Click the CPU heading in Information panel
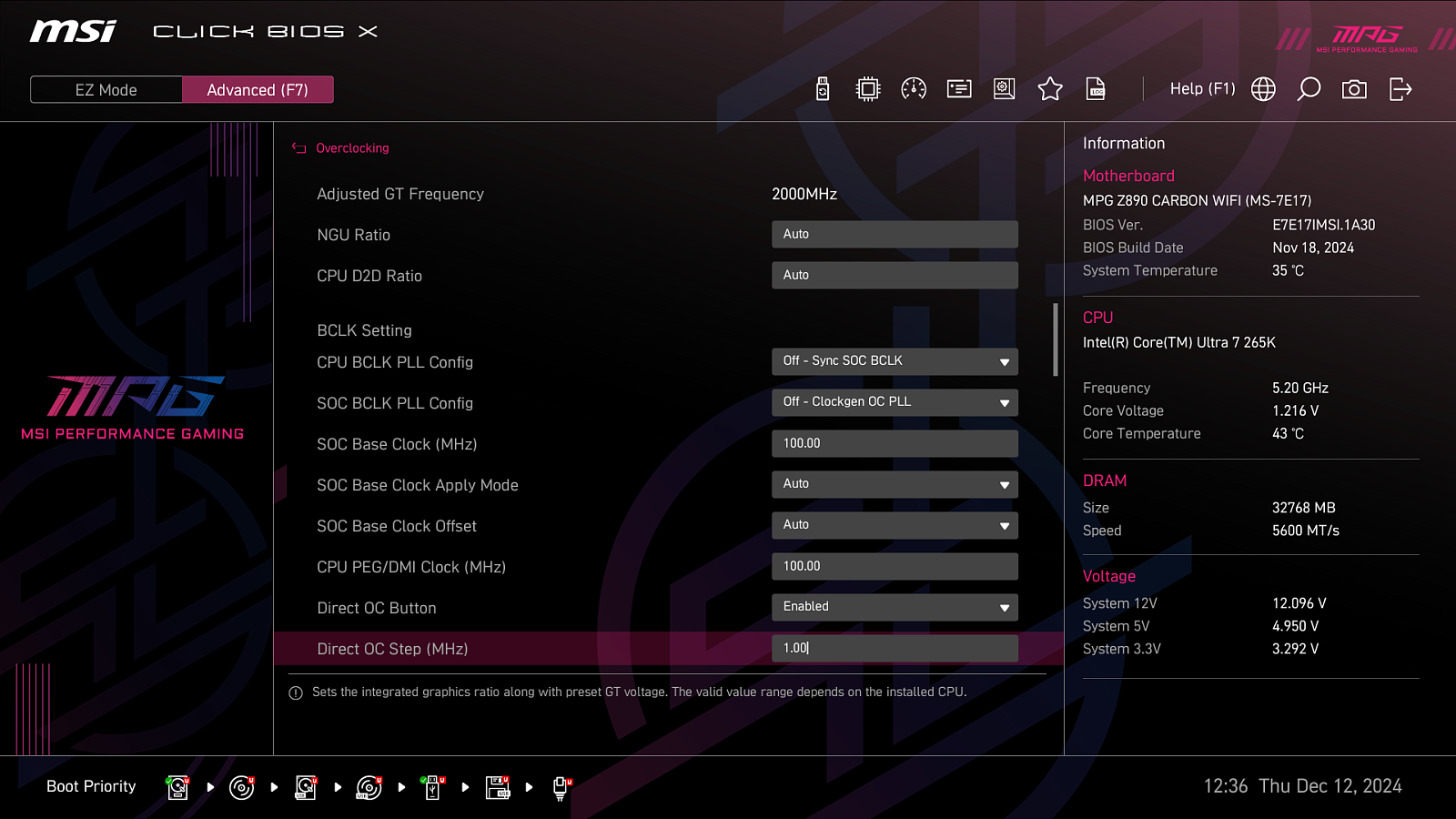 [x=1097, y=318]
